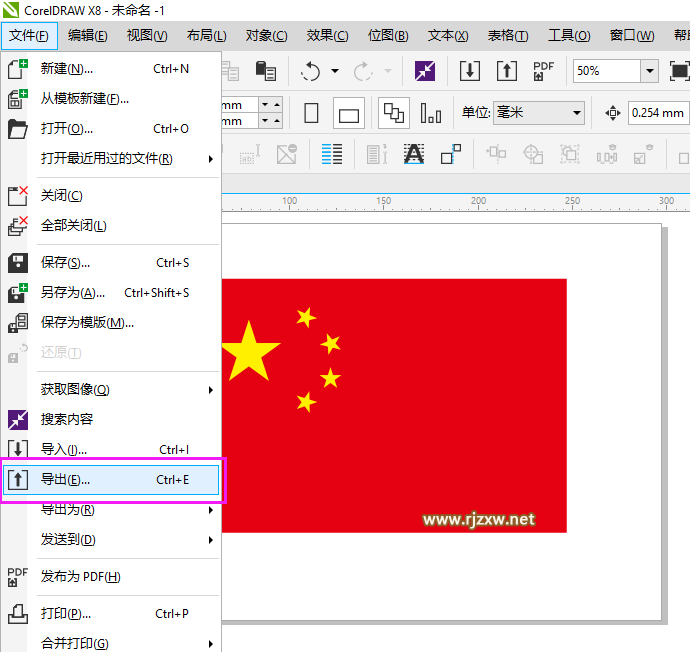Open the 窗口 menu

click(631, 36)
